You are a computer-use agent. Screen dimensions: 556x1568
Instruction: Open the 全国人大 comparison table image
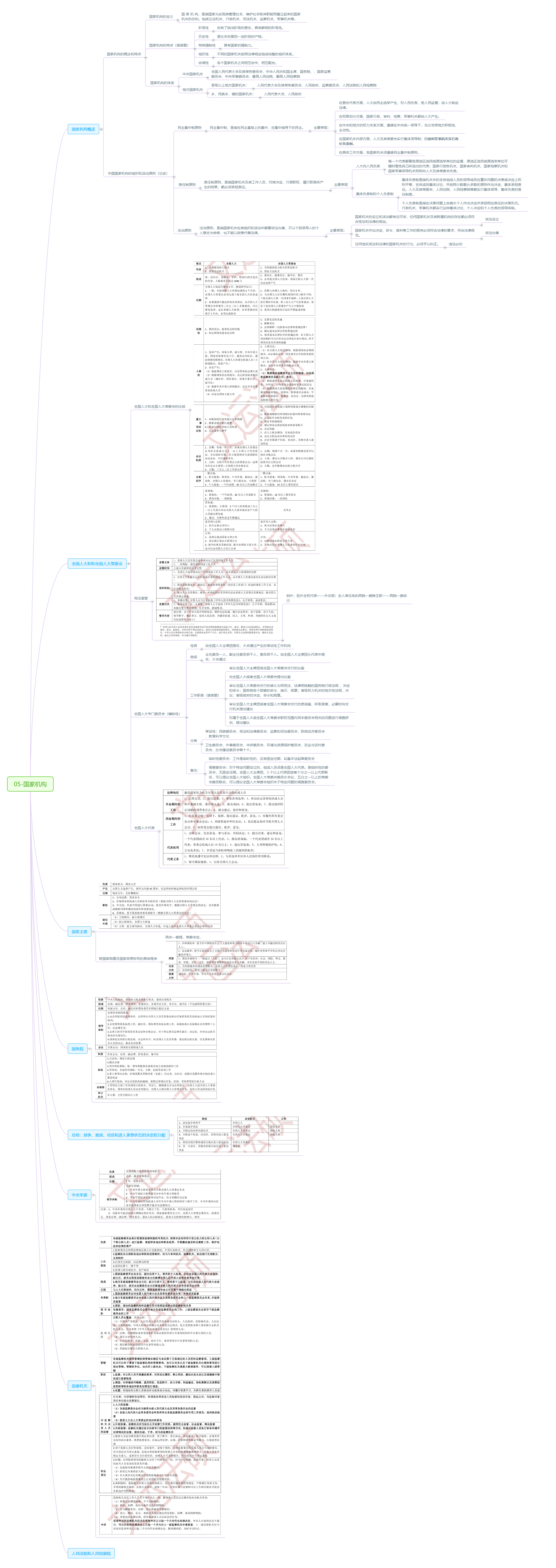[254, 406]
